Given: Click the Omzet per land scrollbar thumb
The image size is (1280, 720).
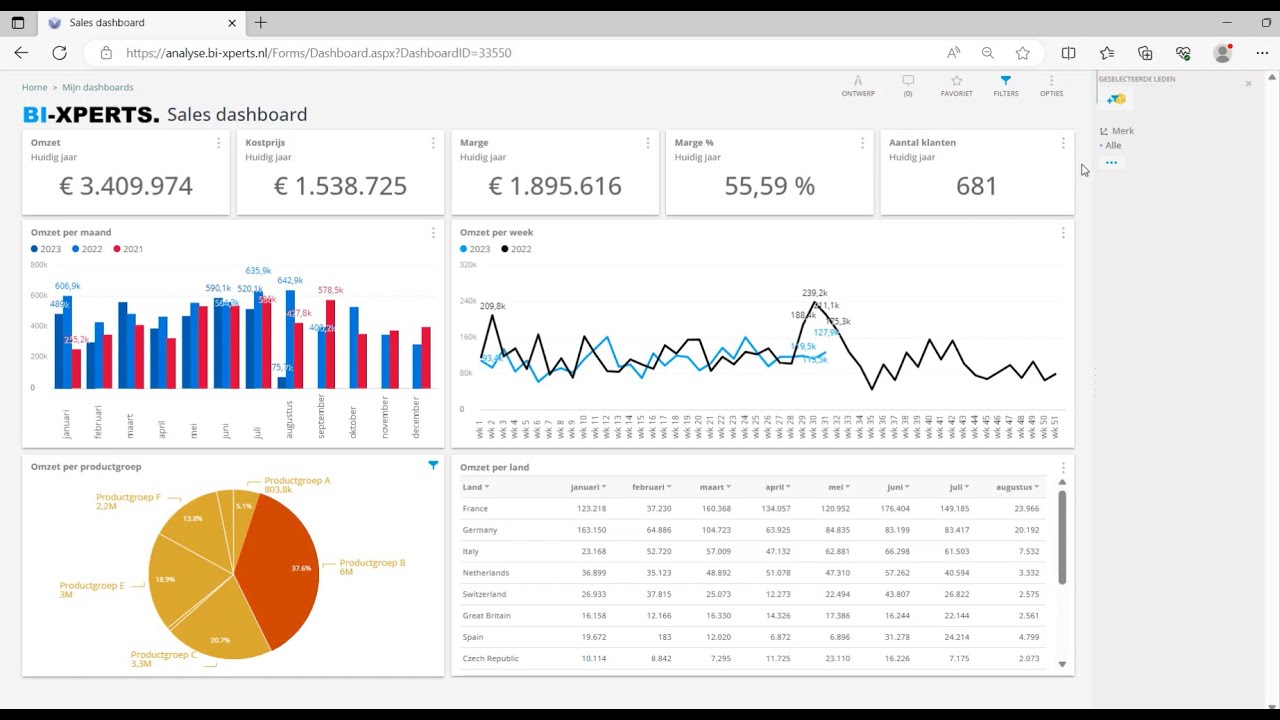Looking at the screenshot, I should [1061, 537].
